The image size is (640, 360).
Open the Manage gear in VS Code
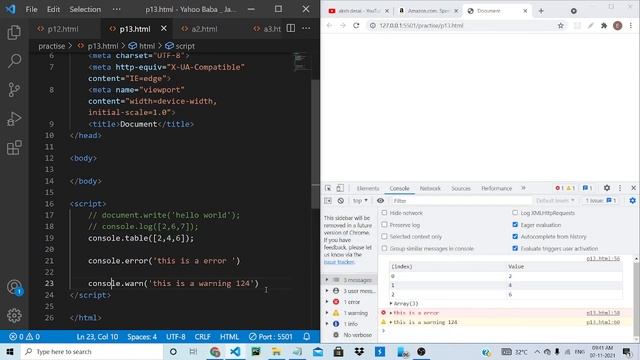pyautogui.click(x=14, y=316)
